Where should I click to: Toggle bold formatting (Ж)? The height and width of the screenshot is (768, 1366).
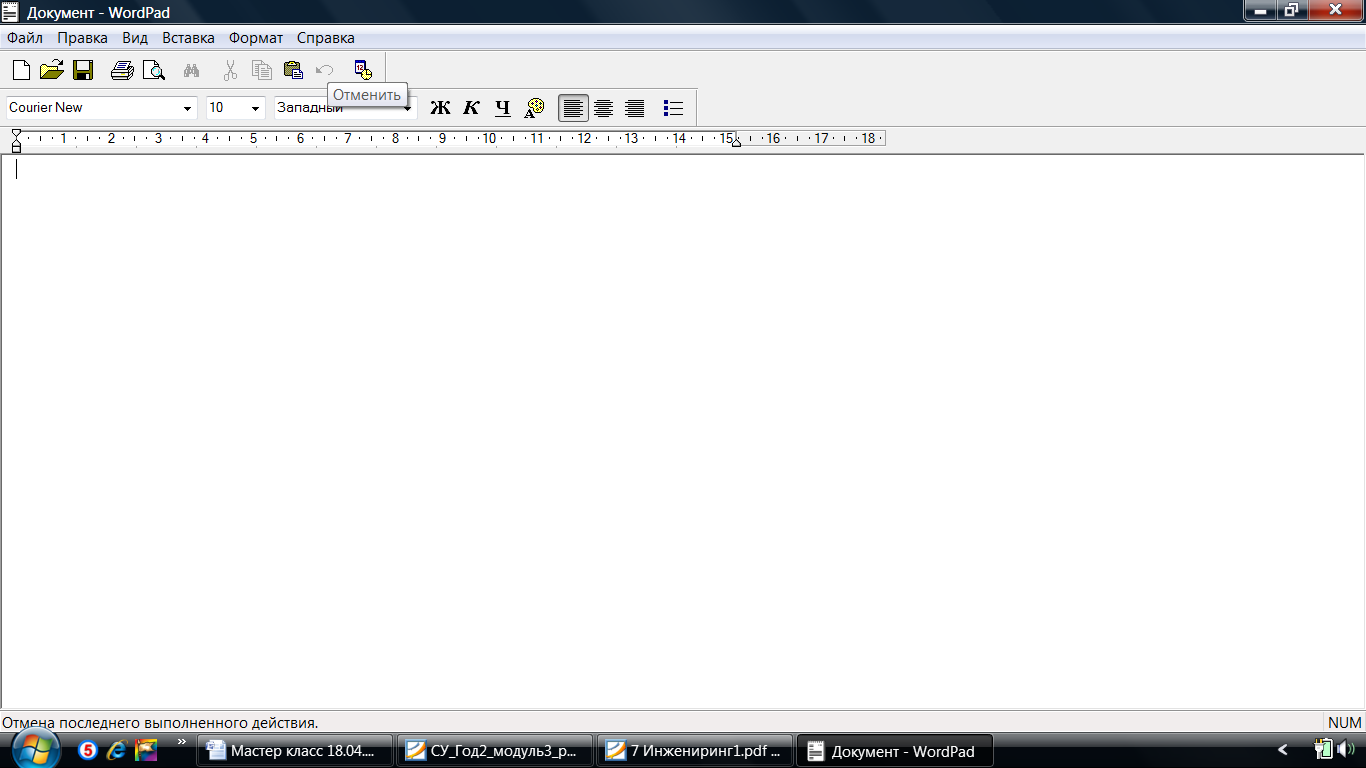pyautogui.click(x=440, y=108)
